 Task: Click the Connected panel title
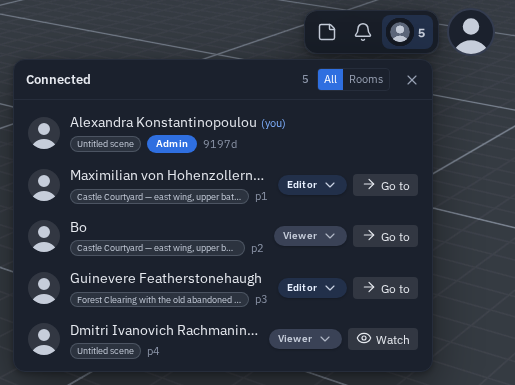pyautogui.click(x=58, y=80)
